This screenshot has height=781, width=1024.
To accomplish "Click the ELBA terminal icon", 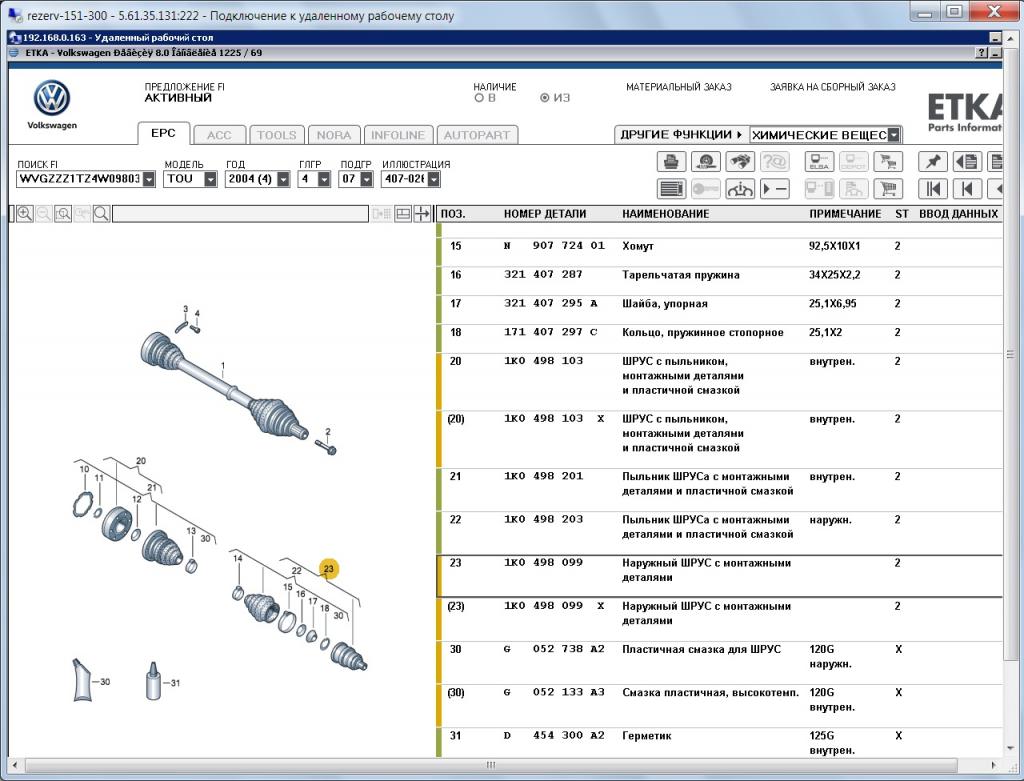I will pyautogui.click(x=819, y=161).
